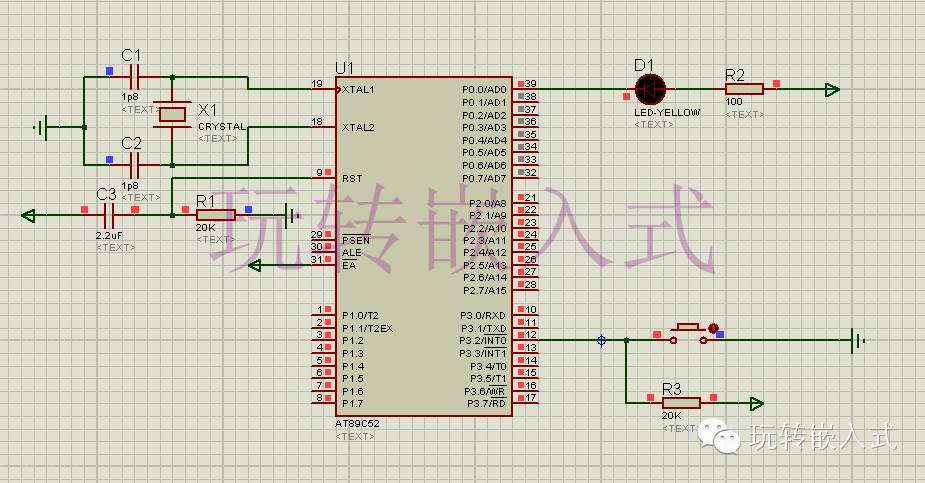Click the push button switch on INT0 line

click(x=688, y=334)
